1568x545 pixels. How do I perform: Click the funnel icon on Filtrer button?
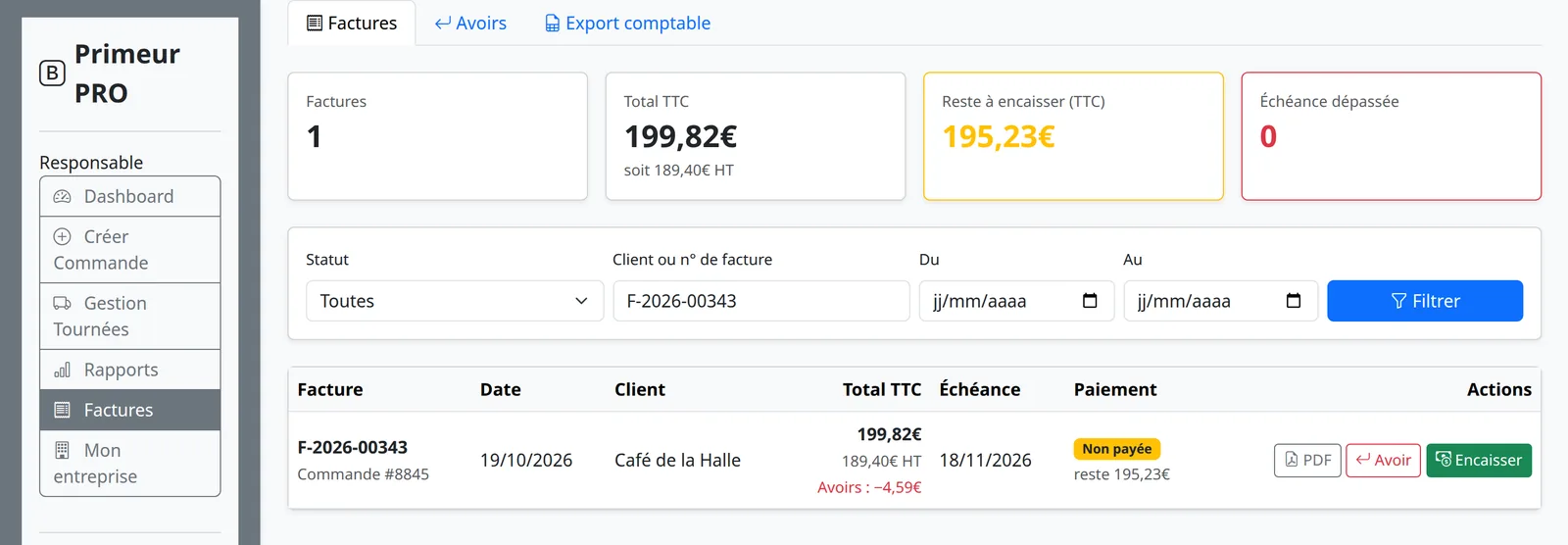tap(1399, 301)
